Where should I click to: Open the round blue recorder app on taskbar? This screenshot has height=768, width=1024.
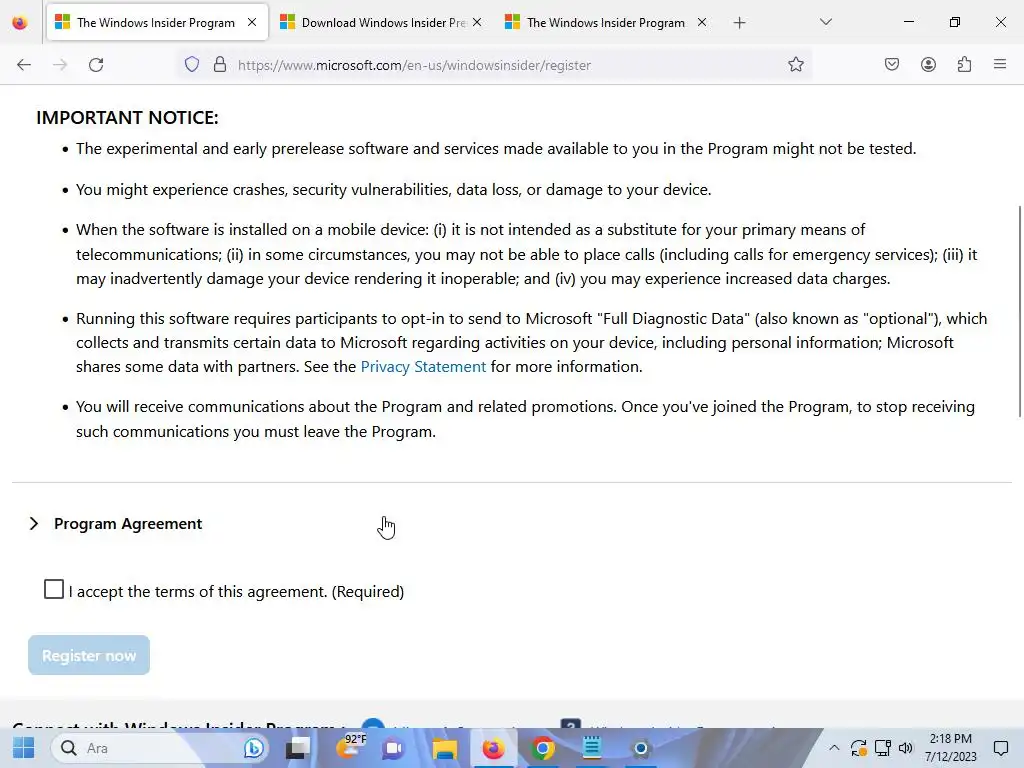pyautogui.click(x=641, y=748)
